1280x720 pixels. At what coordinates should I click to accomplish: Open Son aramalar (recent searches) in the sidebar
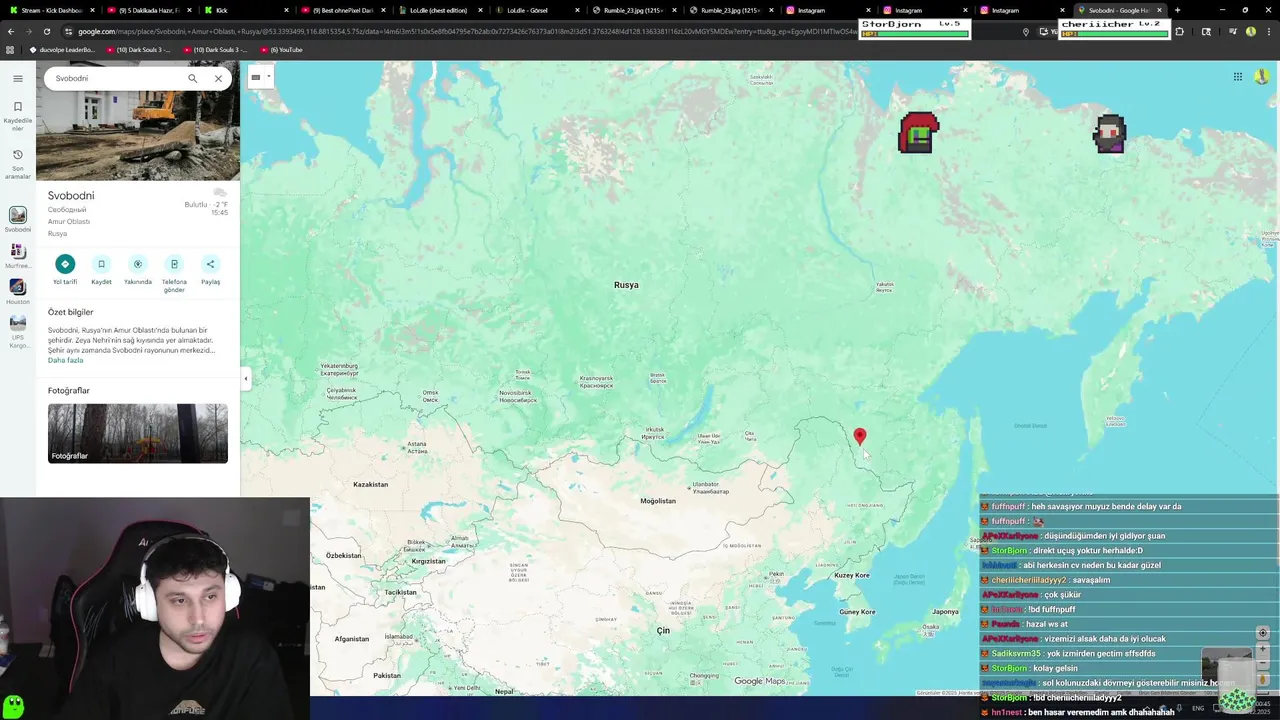point(18,164)
